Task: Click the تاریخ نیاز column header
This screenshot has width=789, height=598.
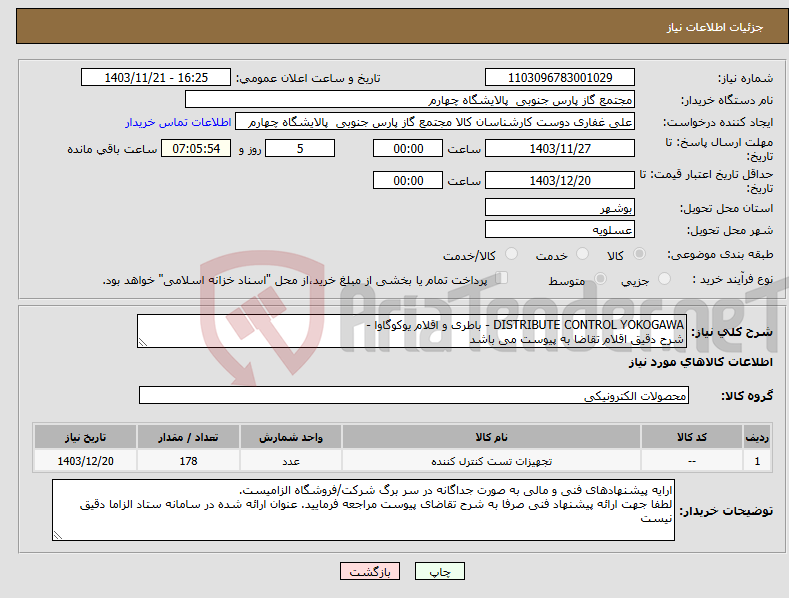Action: (85, 437)
